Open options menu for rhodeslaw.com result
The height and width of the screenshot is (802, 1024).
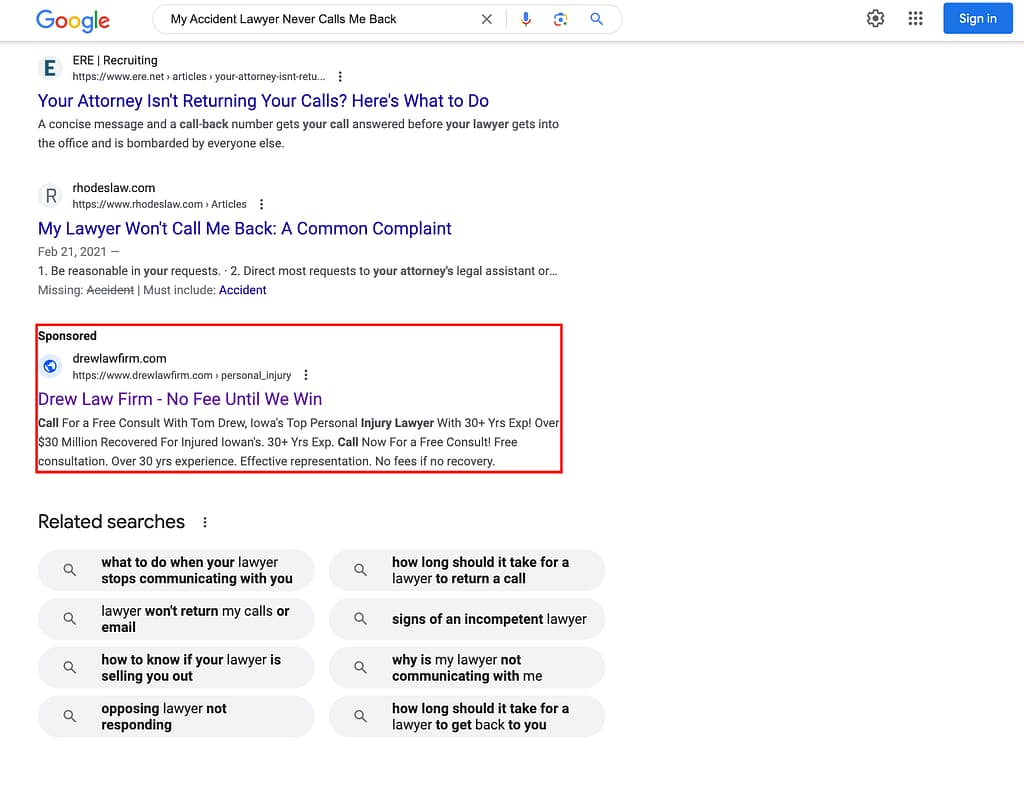[x=261, y=204]
